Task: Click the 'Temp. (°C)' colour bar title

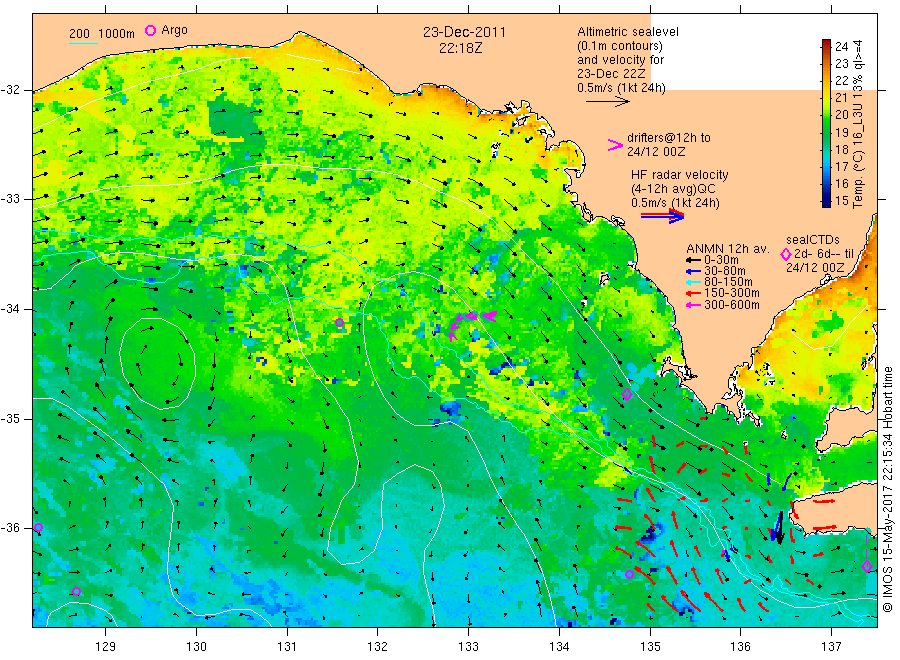Action: click(x=858, y=179)
